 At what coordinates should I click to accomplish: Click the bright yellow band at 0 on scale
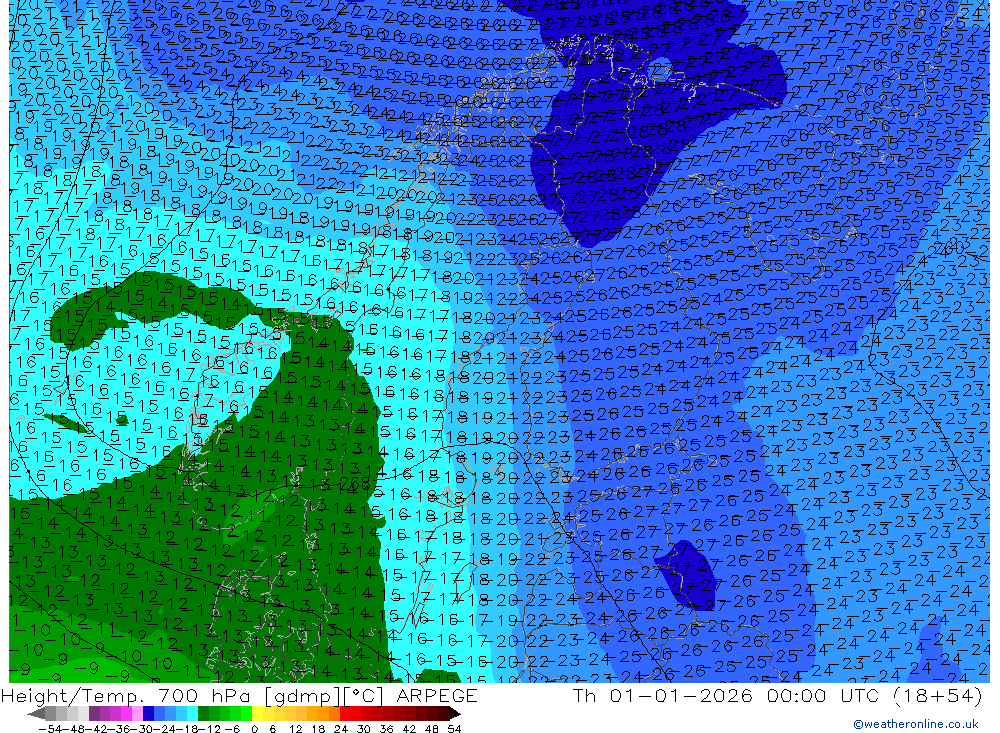point(258,714)
